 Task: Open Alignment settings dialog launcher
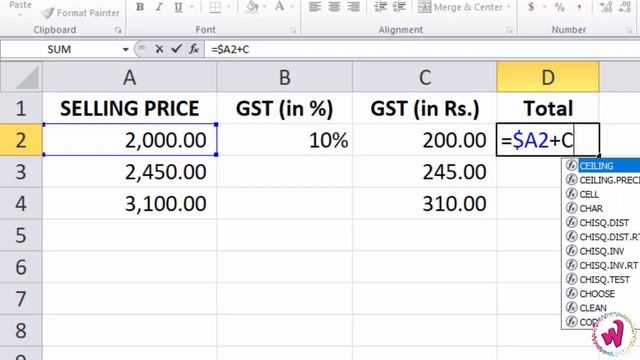[509, 30]
